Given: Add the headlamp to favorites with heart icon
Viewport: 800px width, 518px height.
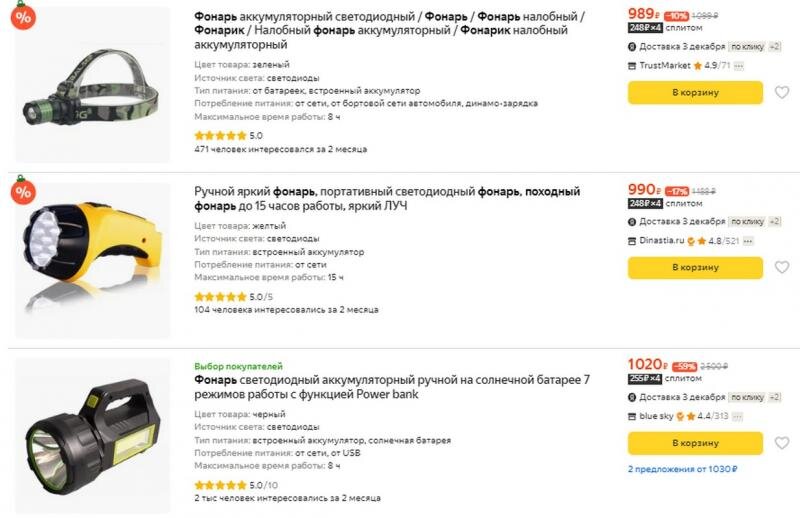Looking at the screenshot, I should (x=782, y=93).
